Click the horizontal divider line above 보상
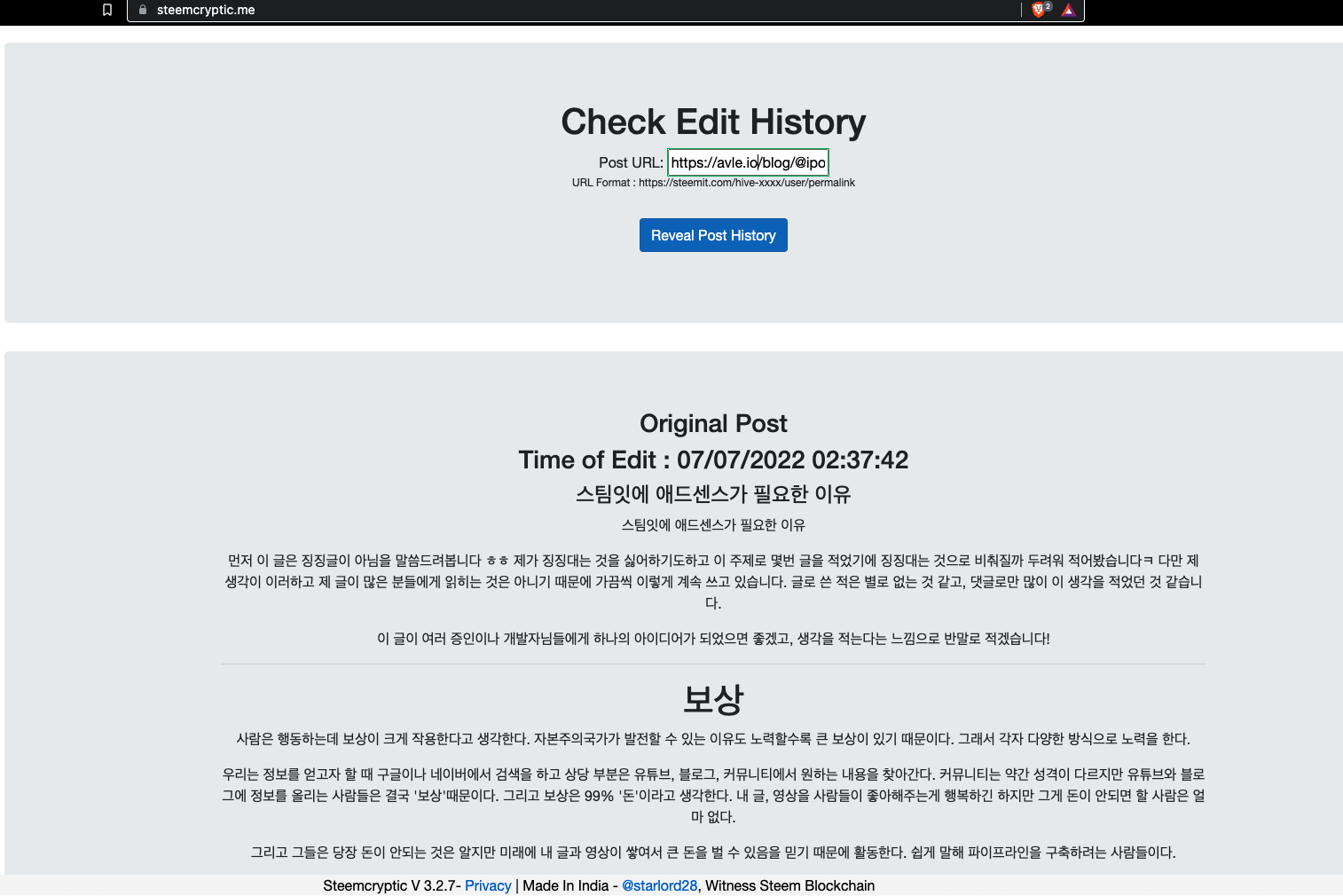This screenshot has width=1343, height=896. (713, 664)
